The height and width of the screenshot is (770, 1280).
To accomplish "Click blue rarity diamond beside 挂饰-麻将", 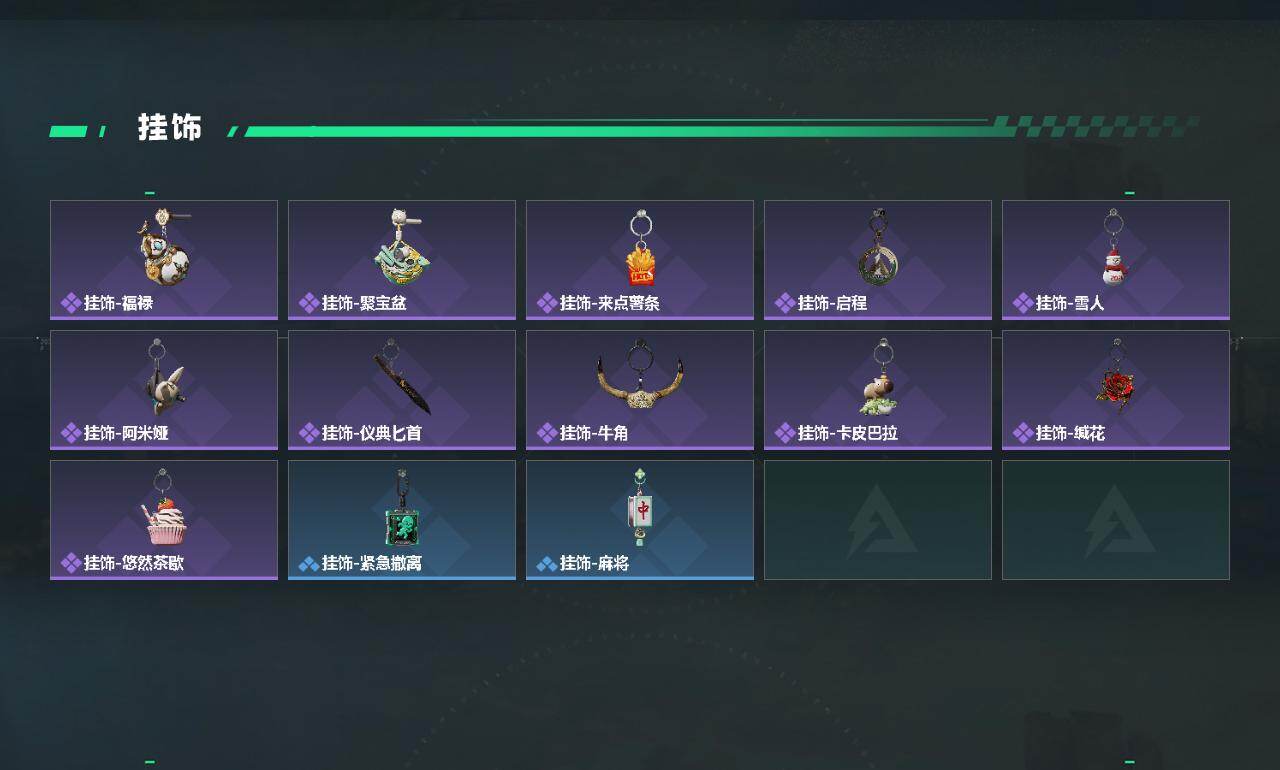I will (546, 563).
